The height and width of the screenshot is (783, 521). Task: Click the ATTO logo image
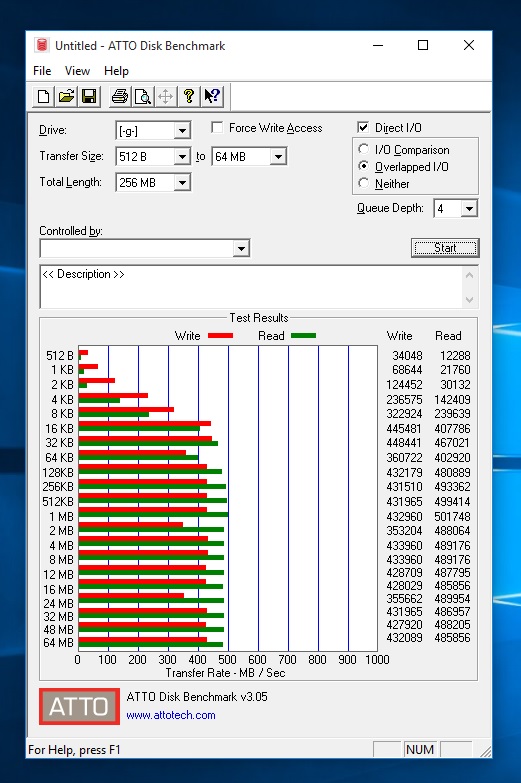point(79,706)
